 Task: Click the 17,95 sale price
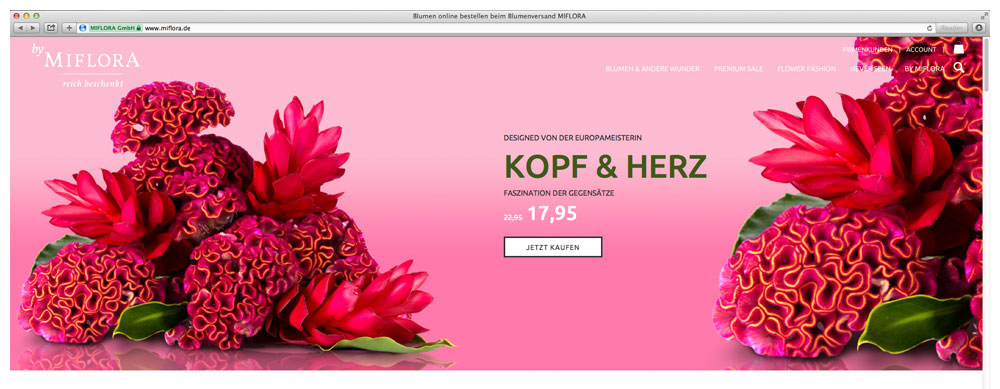click(552, 214)
